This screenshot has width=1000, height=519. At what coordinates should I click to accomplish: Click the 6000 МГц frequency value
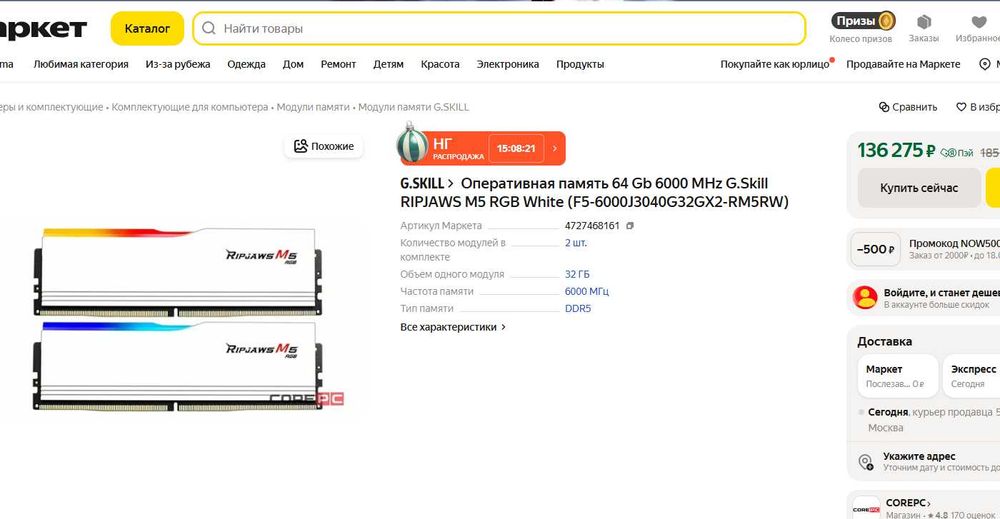[587, 291]
